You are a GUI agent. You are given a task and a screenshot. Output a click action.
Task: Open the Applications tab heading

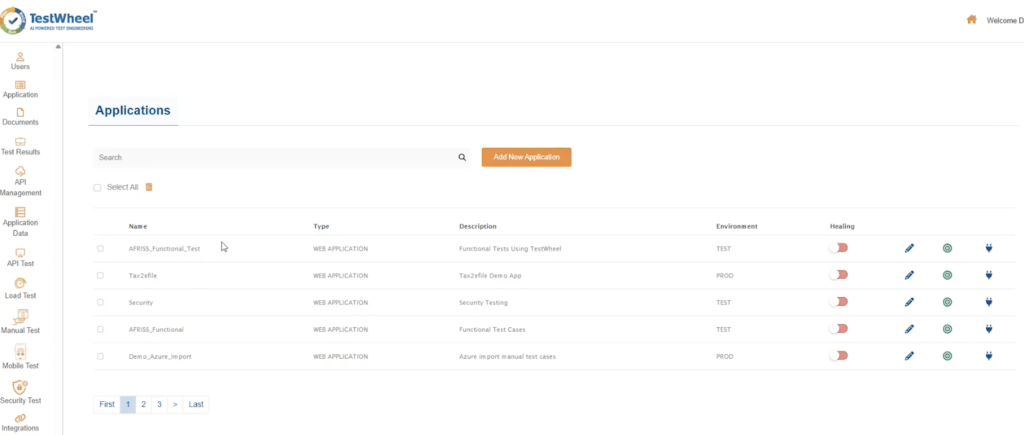click(133, 111)
